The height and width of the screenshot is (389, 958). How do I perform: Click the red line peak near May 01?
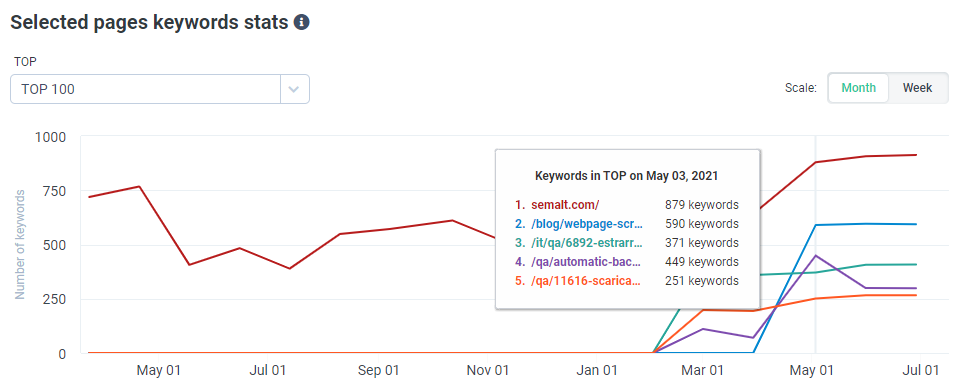(139, 186)
